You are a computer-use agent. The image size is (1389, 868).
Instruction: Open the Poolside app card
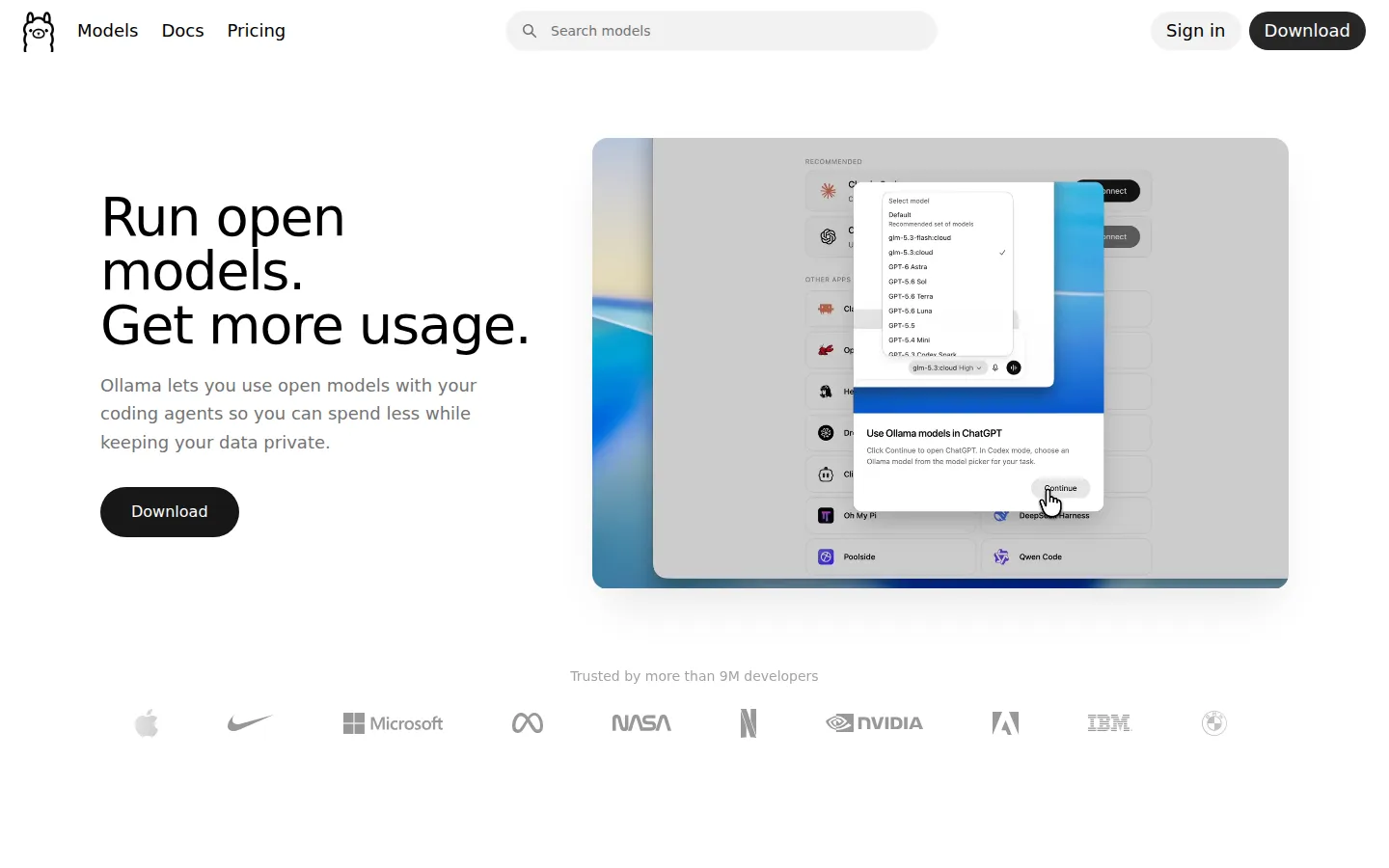pyautogui.click(x=890, y=556)
